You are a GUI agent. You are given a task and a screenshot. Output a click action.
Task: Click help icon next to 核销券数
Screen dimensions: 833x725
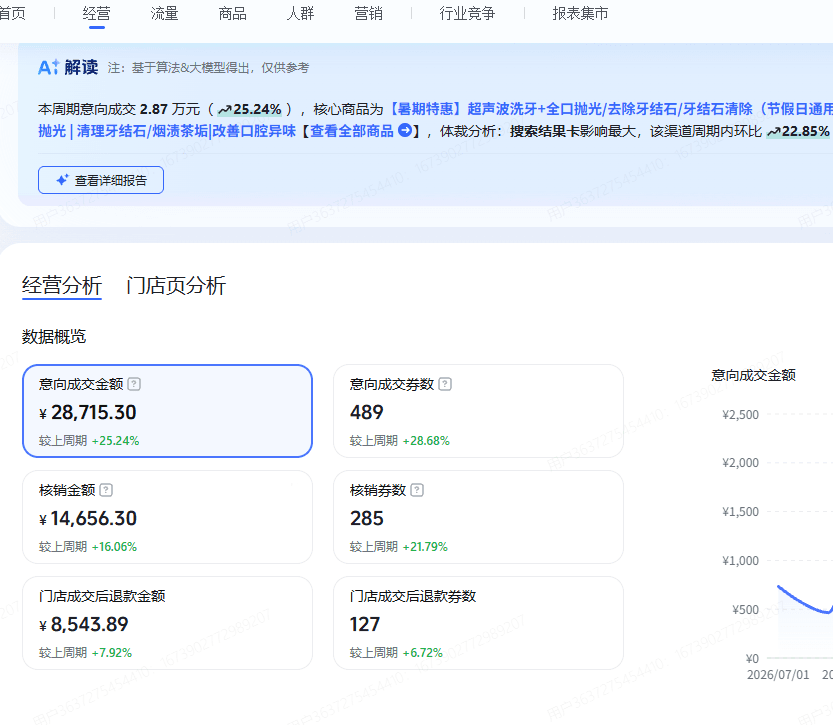click(x=417, y=490)
